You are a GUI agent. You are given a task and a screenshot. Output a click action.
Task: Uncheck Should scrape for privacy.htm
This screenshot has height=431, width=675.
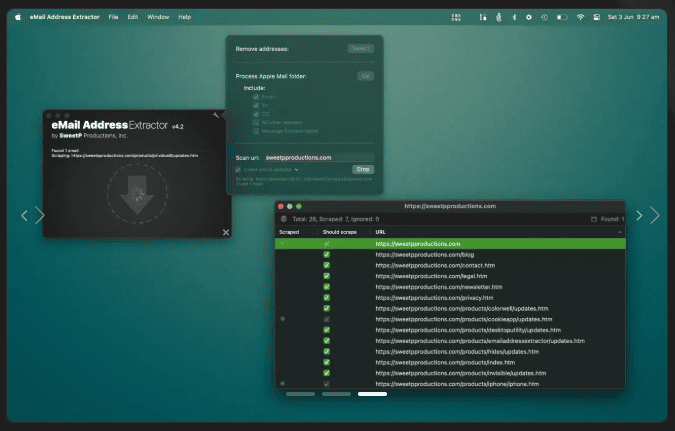327,298
